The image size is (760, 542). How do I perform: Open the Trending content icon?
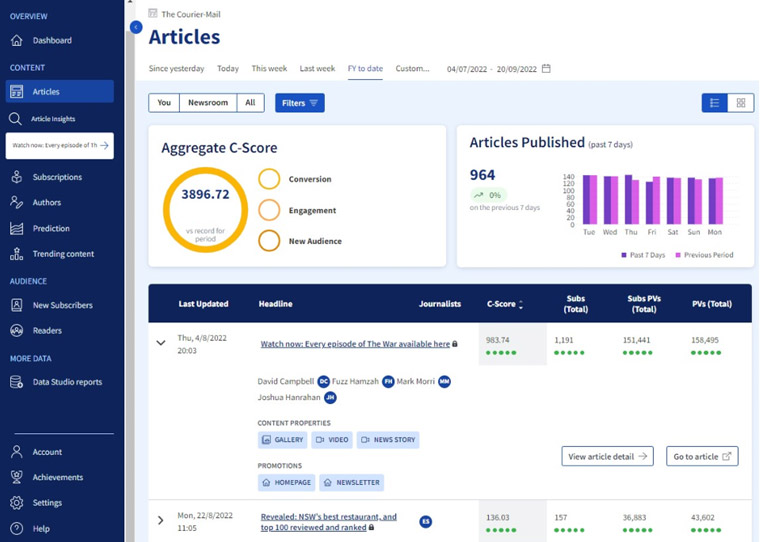point(16,254)
